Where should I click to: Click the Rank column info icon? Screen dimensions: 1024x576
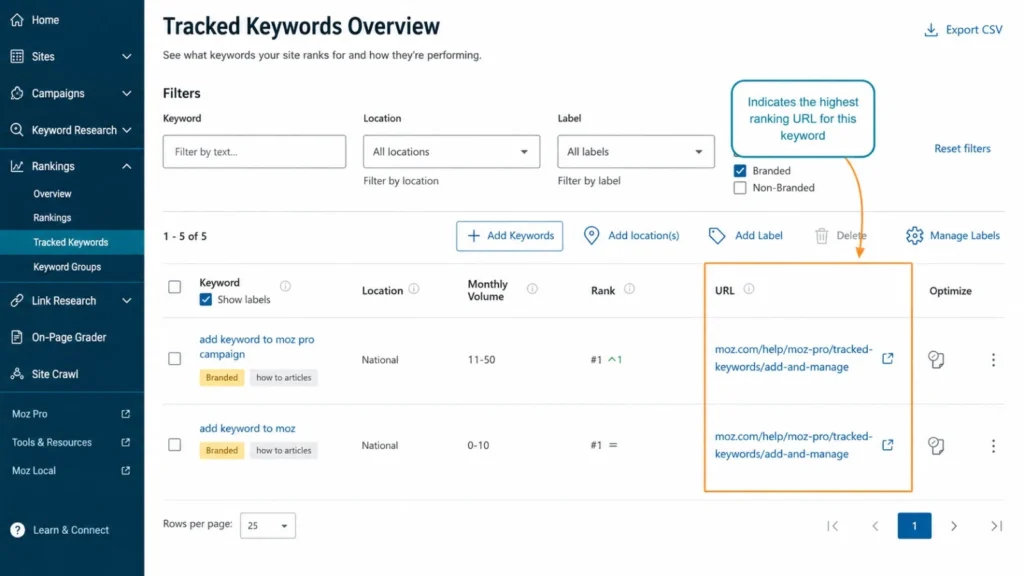pyautogui.click(x=629, y=289)
